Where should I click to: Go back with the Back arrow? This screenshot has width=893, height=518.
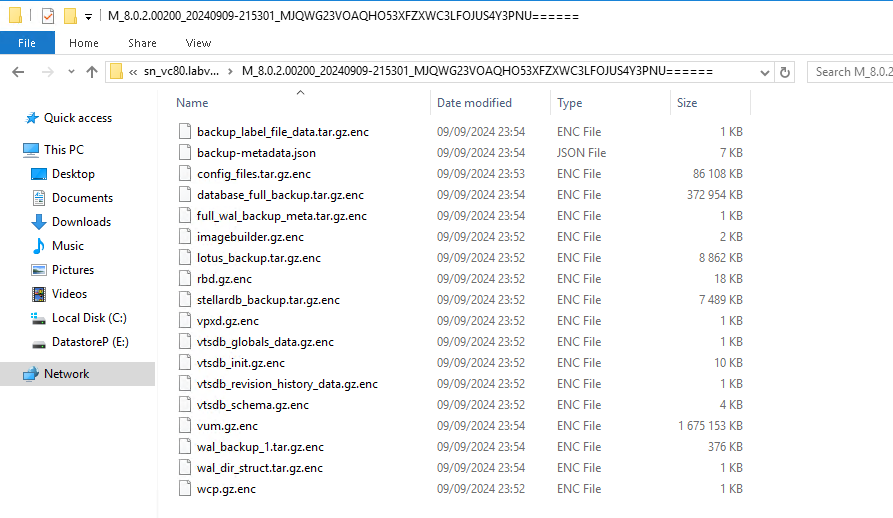coord(18,72)
